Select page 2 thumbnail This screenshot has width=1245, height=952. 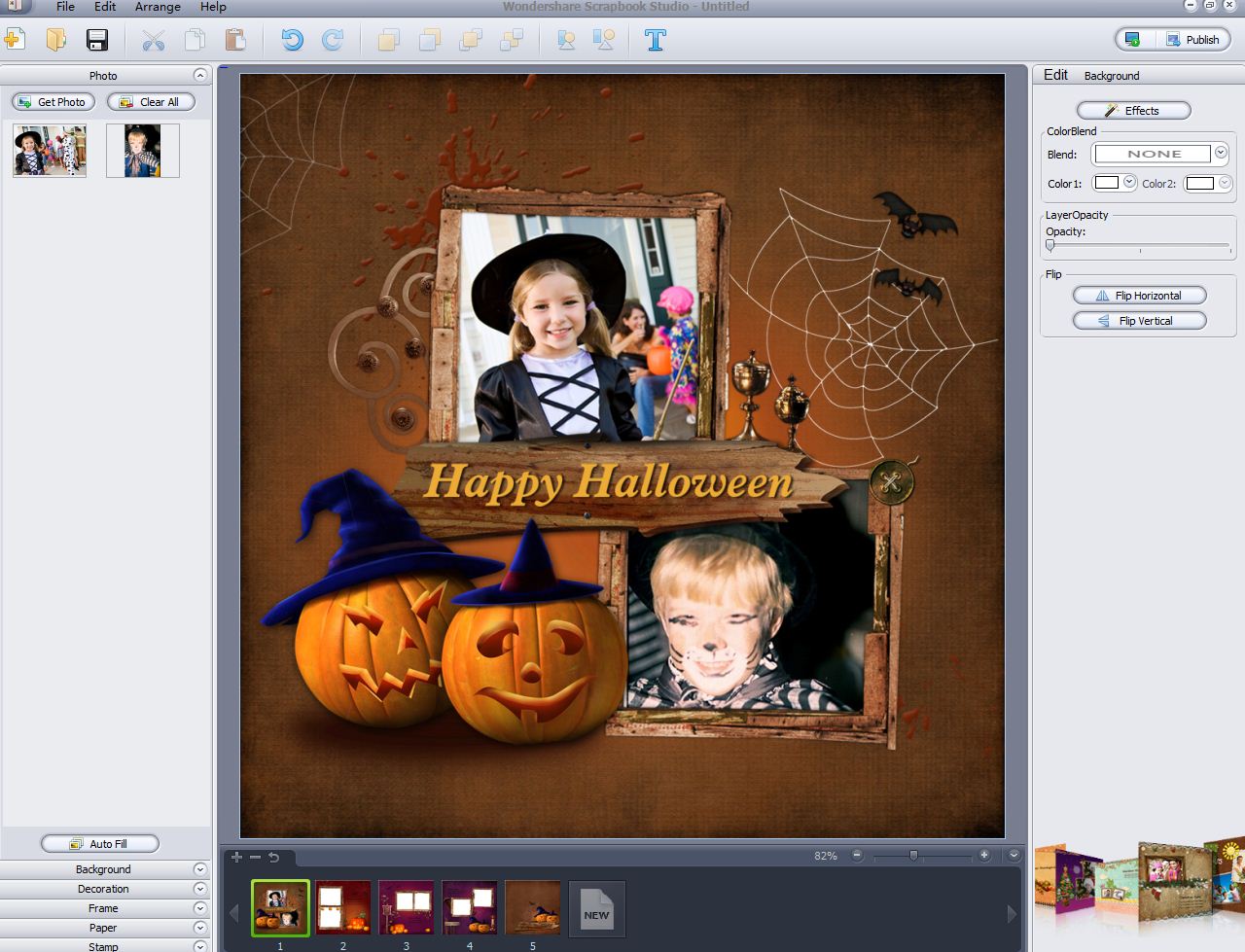342,908
